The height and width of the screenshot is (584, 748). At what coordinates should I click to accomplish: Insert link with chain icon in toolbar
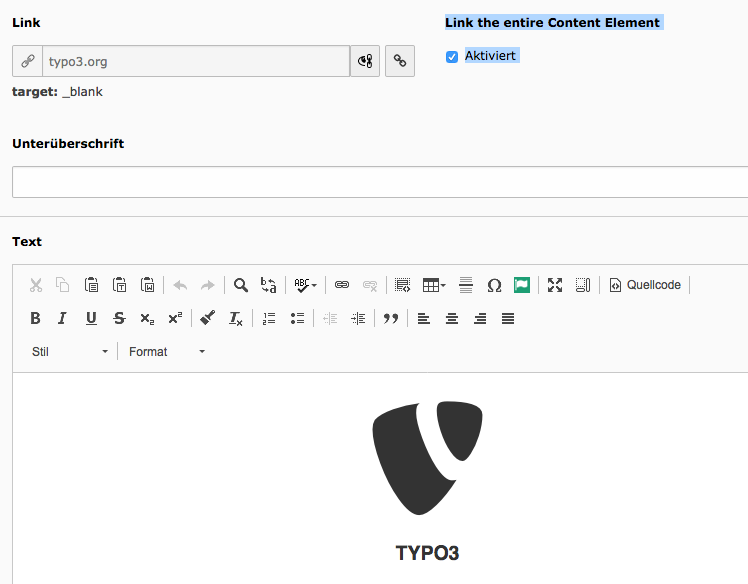(x=342, y=285)
